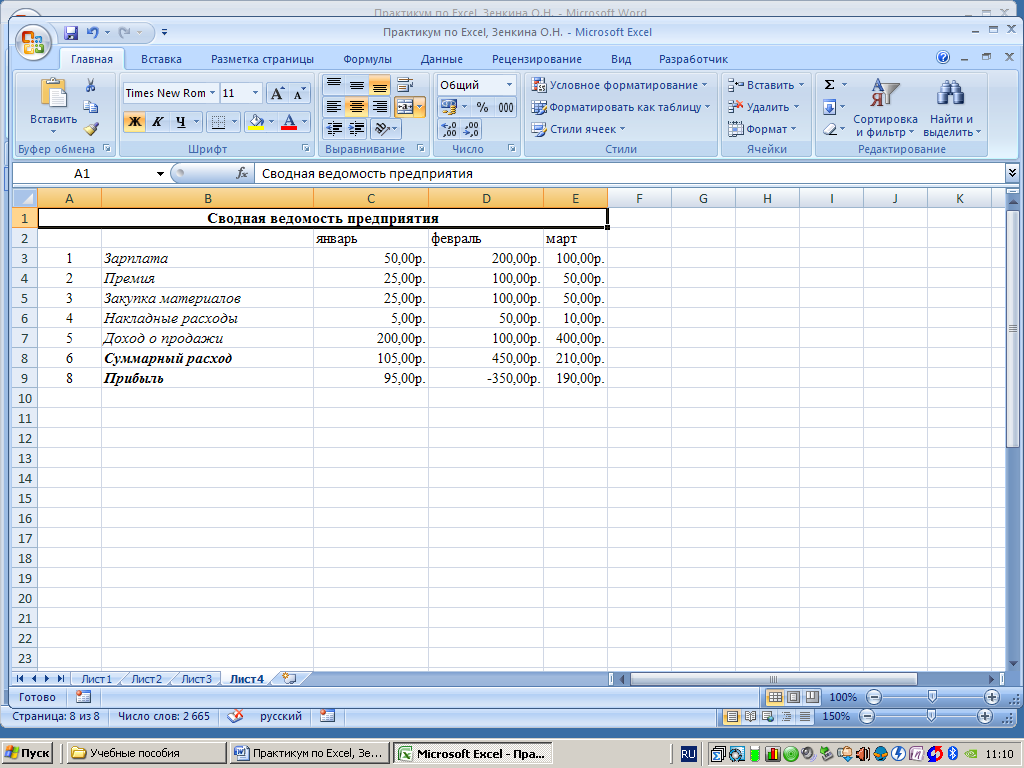The height and width of the screenshot is (768, 1024).
Task: Click the Fill down arrow icon
Action: [x=829, y=107]
